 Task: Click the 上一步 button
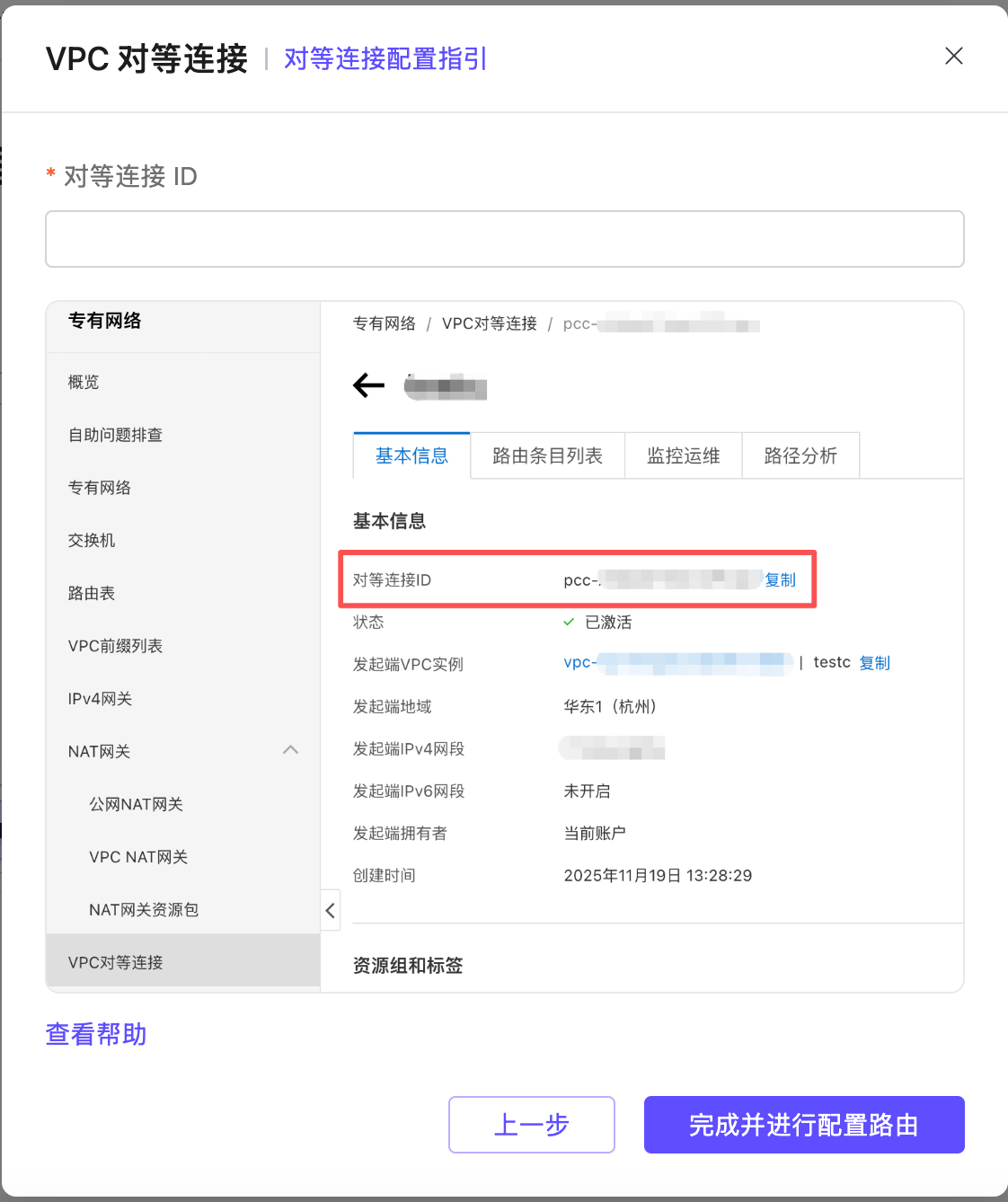pos(531,1124)
